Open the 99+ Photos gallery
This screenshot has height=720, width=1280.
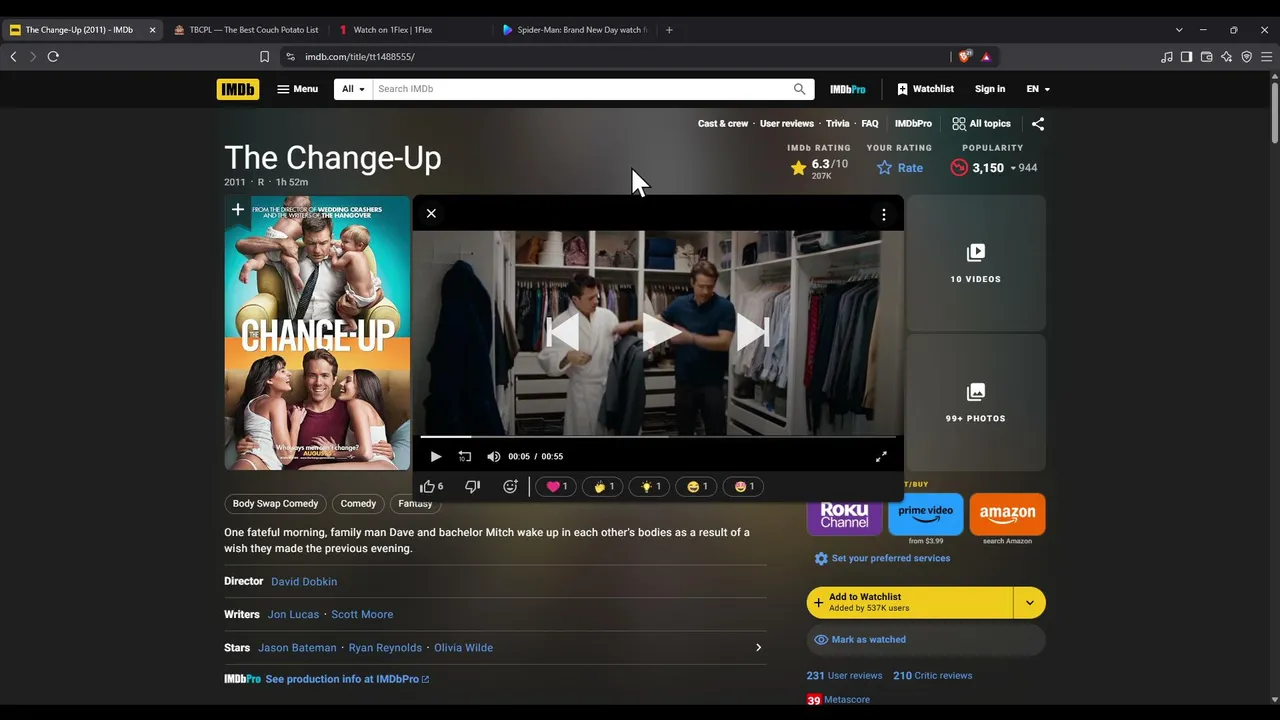[x=976, y=403]
